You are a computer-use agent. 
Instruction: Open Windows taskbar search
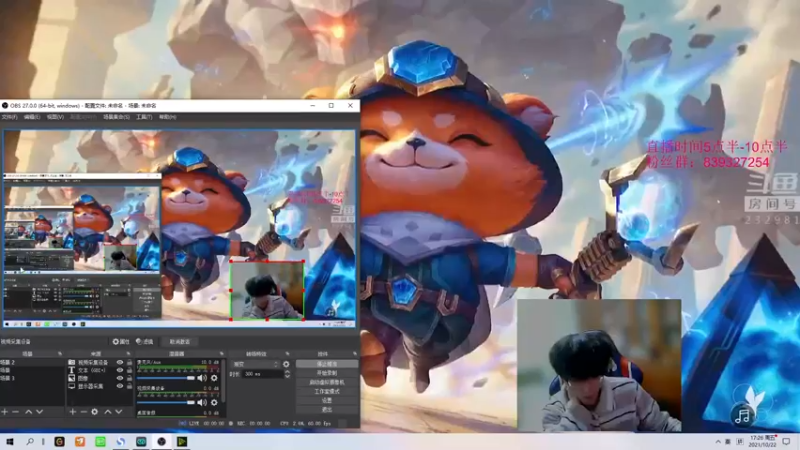click(30, 442)
